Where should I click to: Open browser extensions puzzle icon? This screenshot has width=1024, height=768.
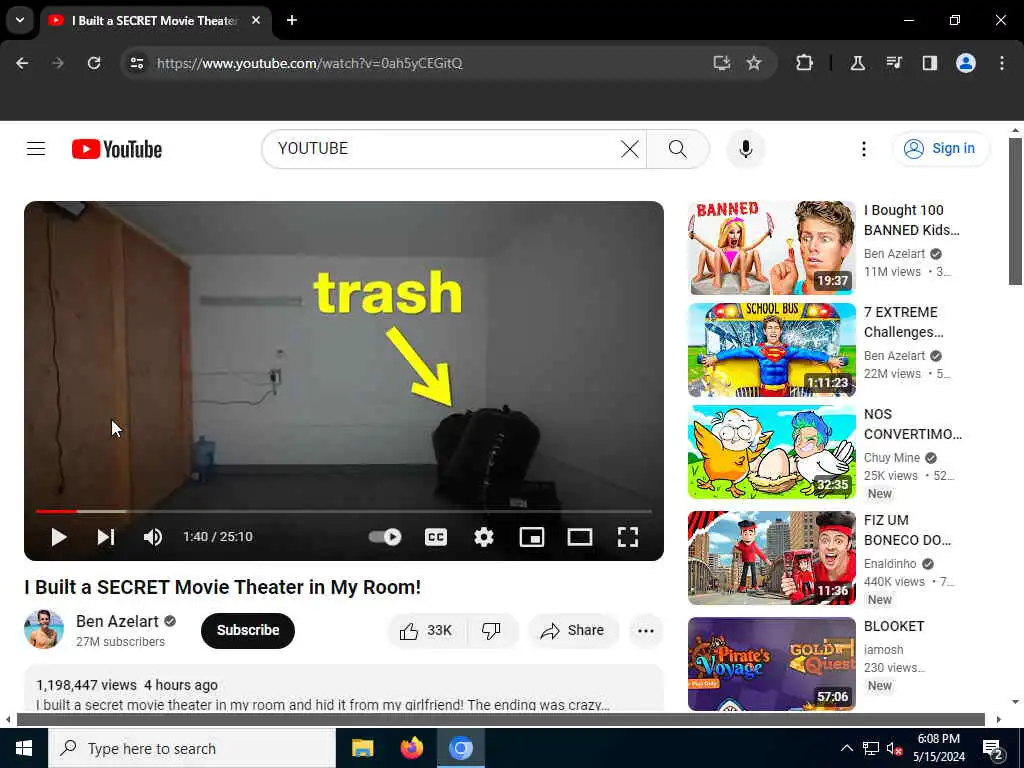[x=805, y=63]
